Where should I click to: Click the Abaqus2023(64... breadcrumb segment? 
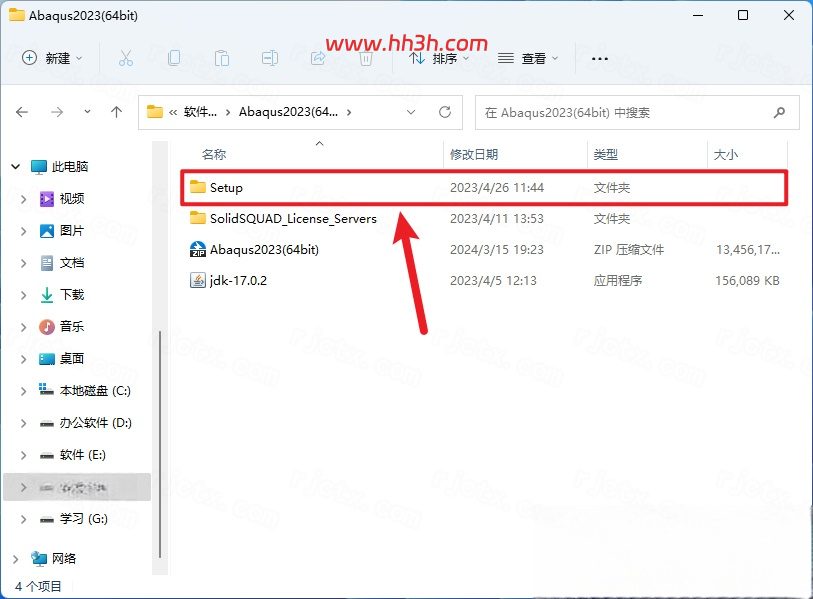pyautogui.click(x=288, y=112)
